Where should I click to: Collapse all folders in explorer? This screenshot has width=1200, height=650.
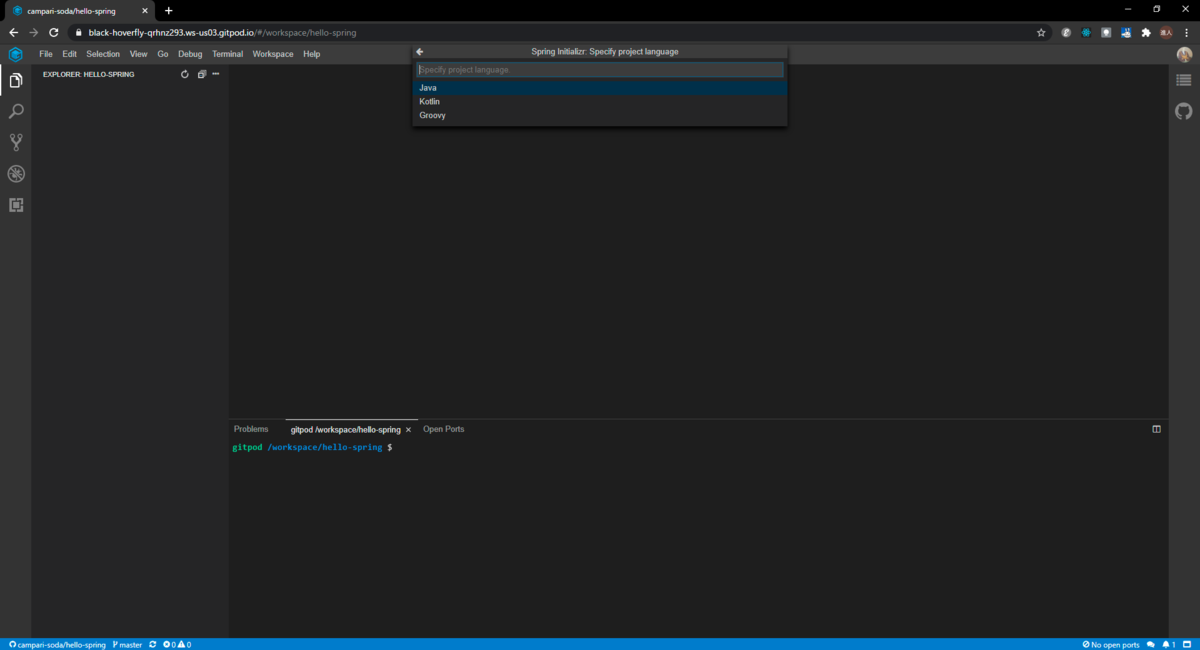tap(201, 74)
